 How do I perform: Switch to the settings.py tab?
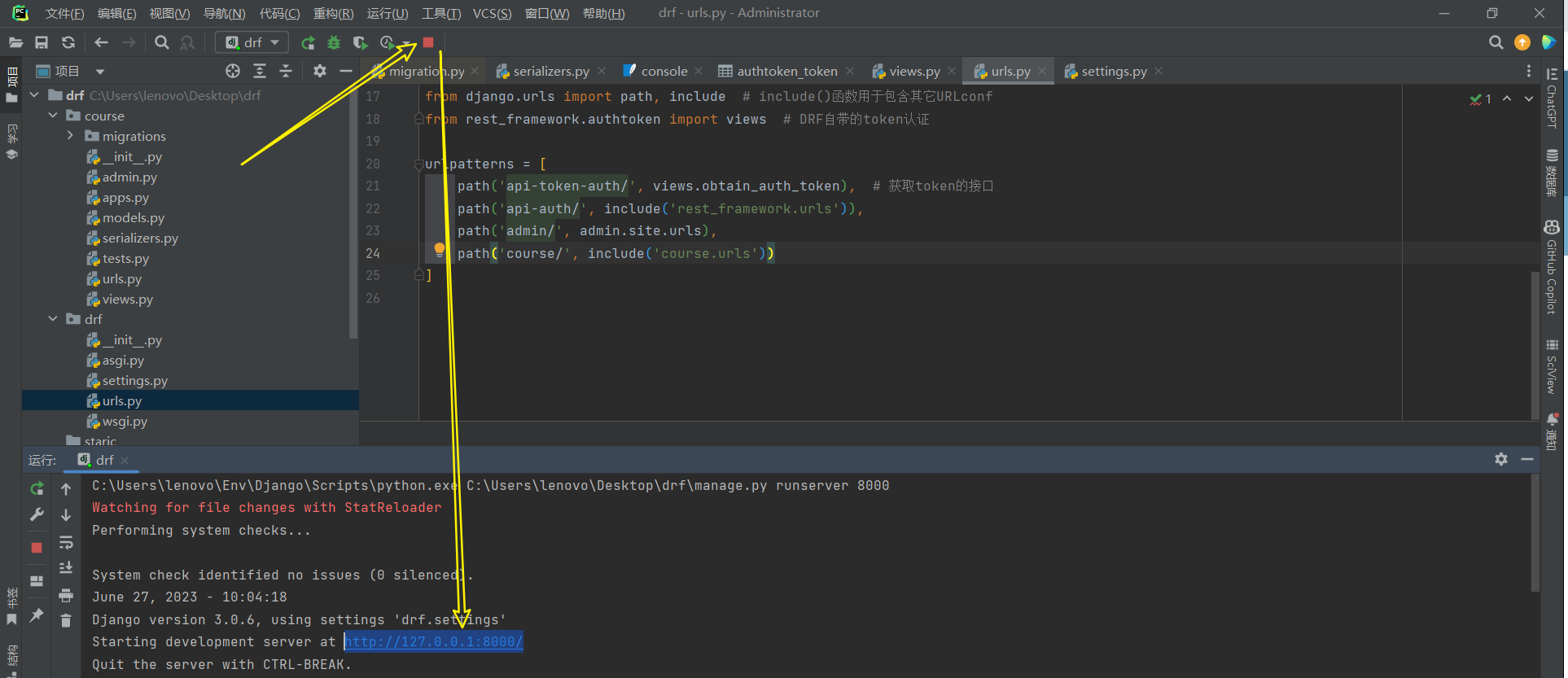coord(1114,72)
